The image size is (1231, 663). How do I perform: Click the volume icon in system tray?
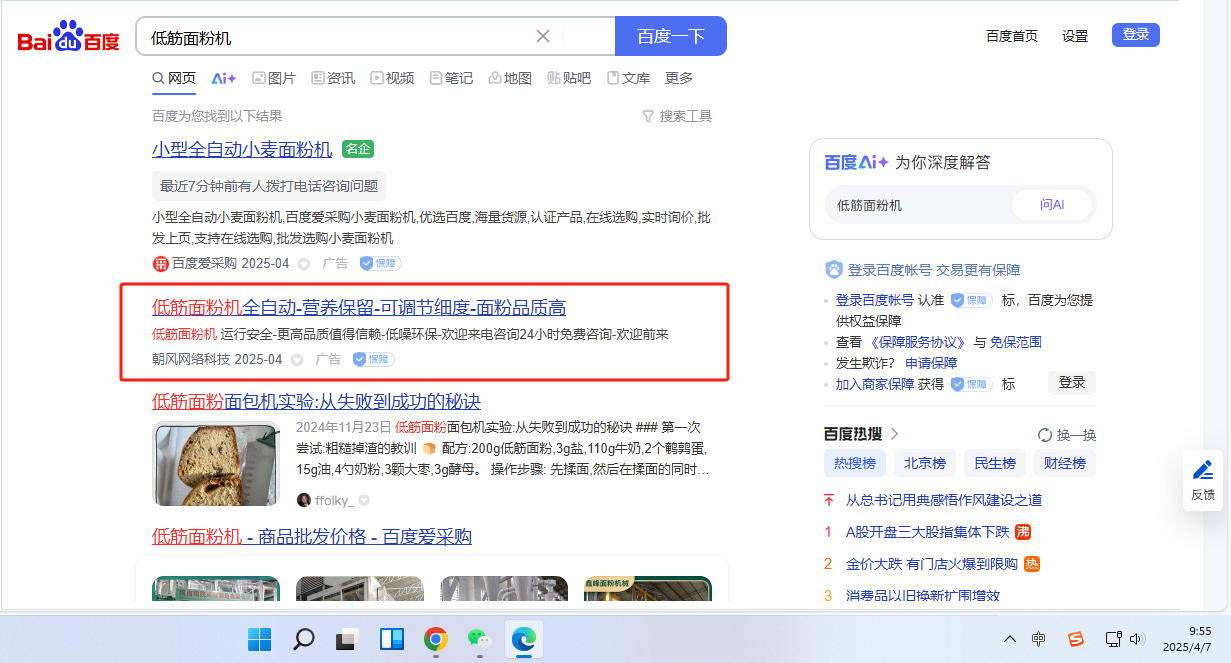(x=1137, y=638)
